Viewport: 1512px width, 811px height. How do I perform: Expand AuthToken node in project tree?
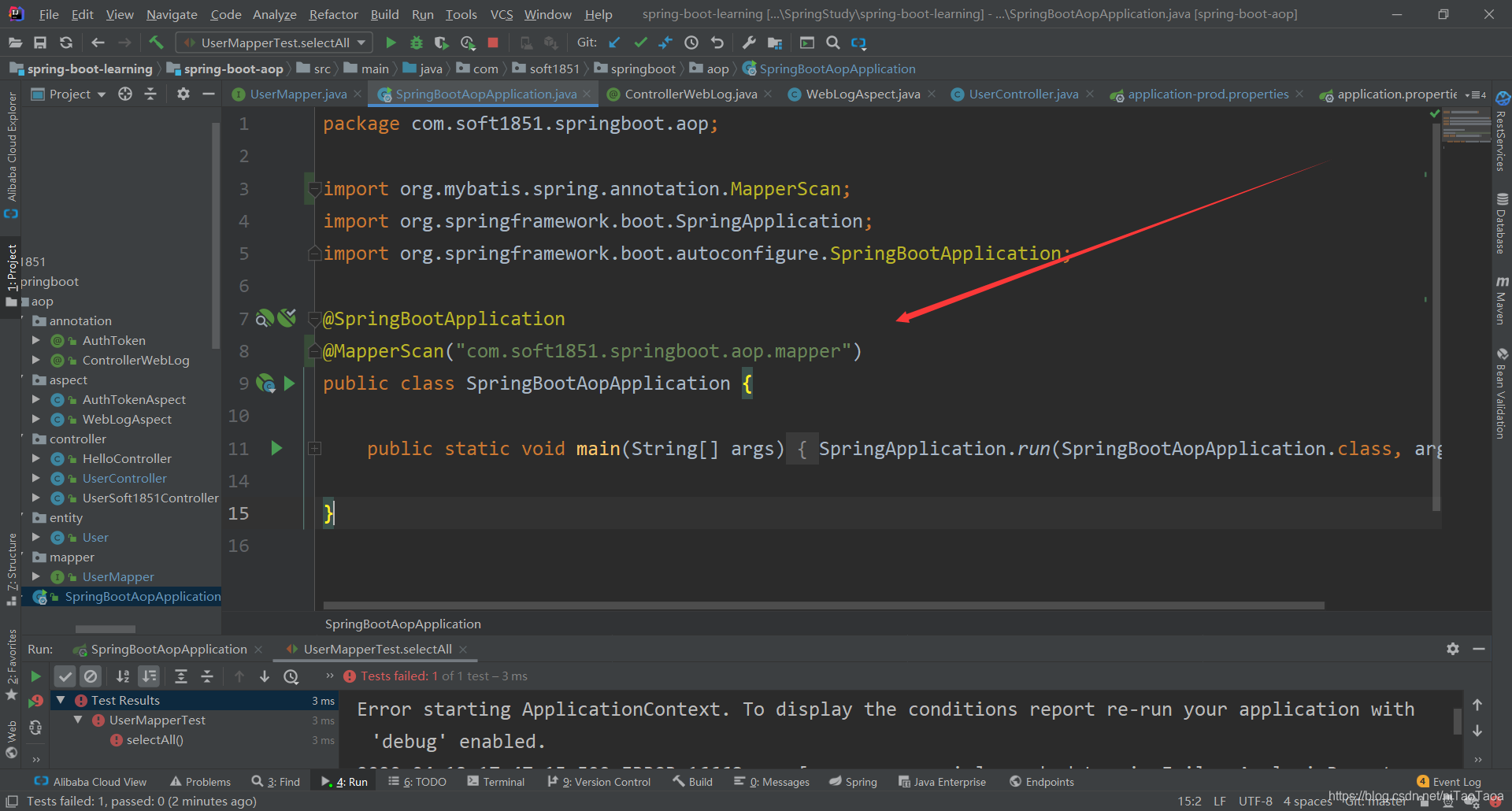click(35, 340)
